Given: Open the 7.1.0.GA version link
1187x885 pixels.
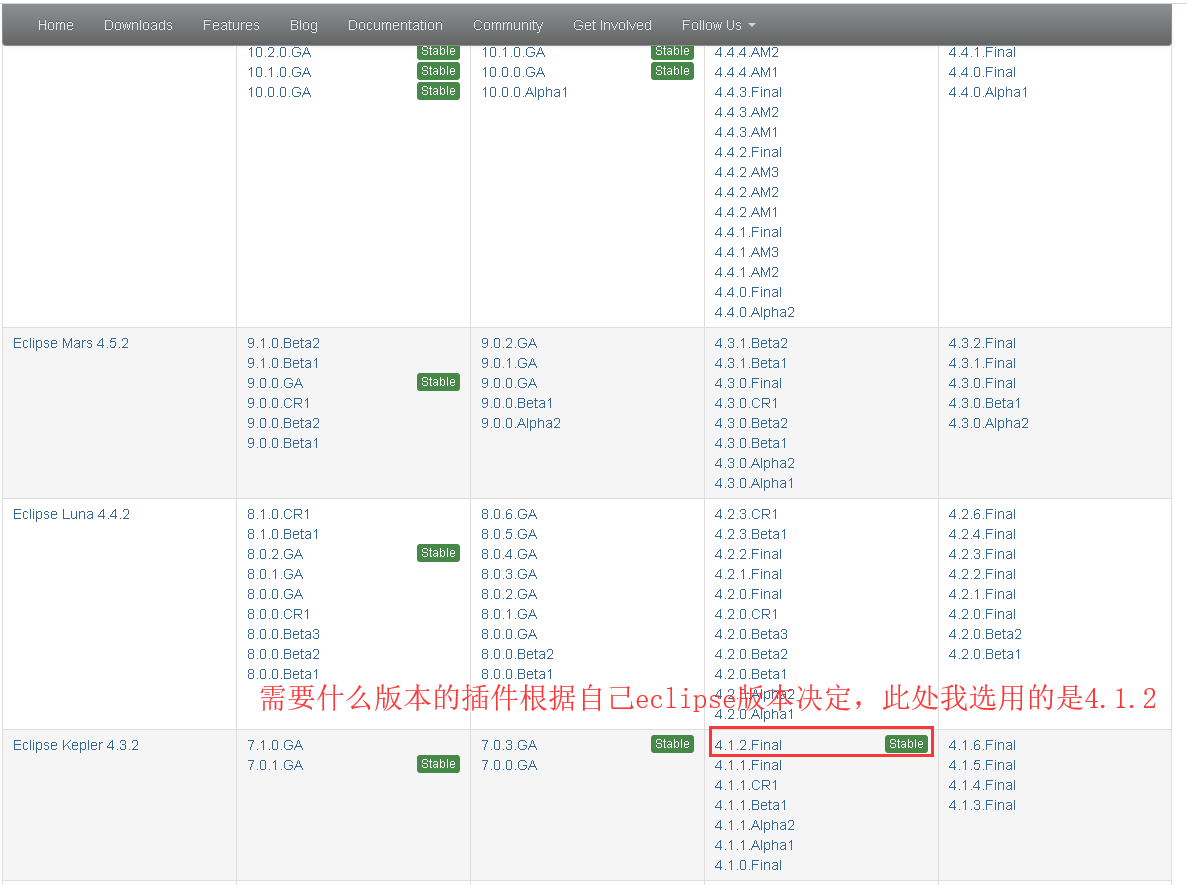Looking at the screenshot, I should (x=275, y=745).
